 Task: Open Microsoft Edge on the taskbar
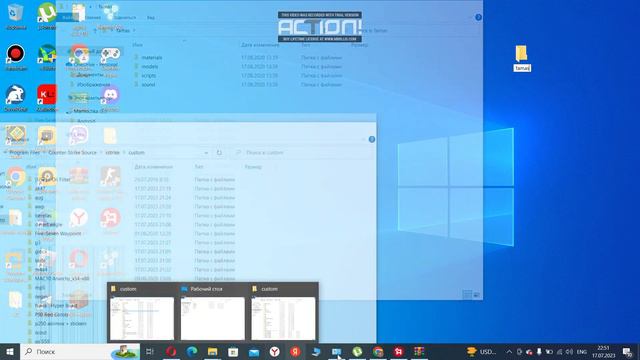point(192,351)
